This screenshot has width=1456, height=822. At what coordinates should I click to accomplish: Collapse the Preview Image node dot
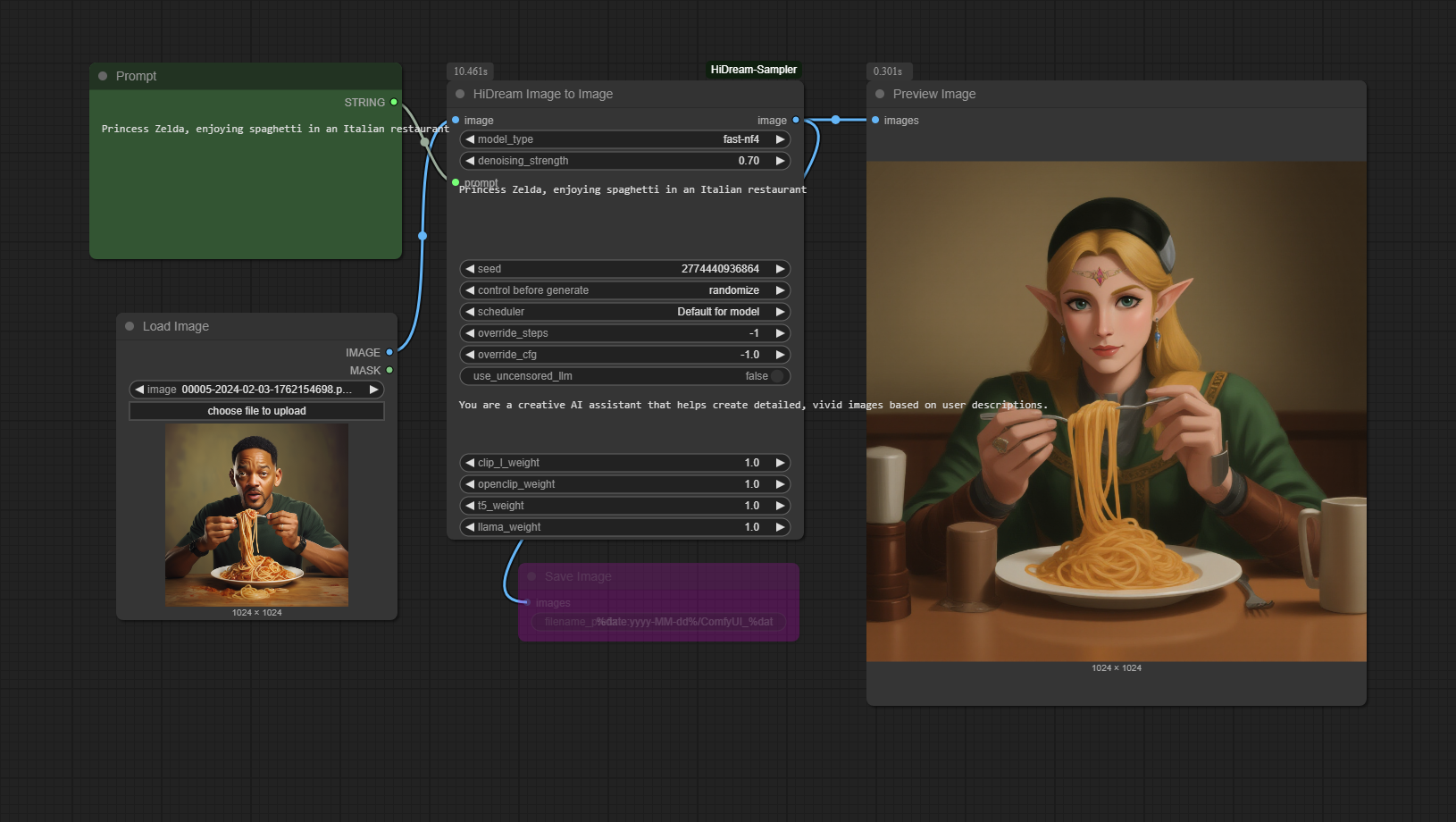880,94
